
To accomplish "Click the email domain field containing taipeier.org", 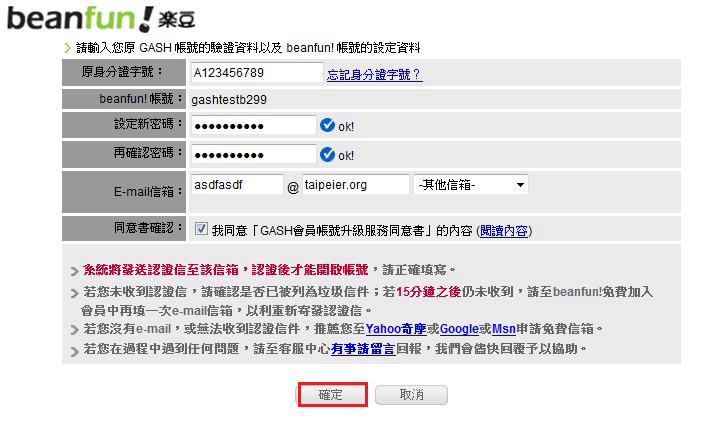I will pyautogui.click(x=356, y=185).
